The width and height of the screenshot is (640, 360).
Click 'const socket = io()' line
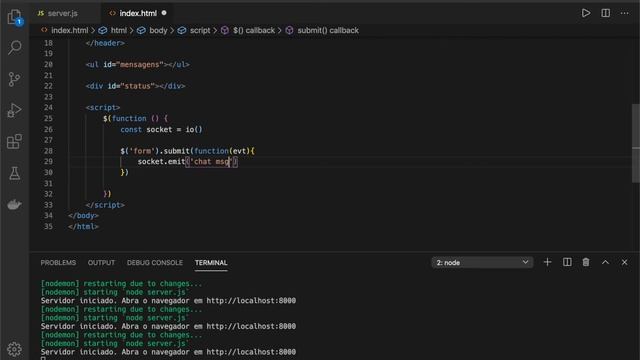(161, 129)
